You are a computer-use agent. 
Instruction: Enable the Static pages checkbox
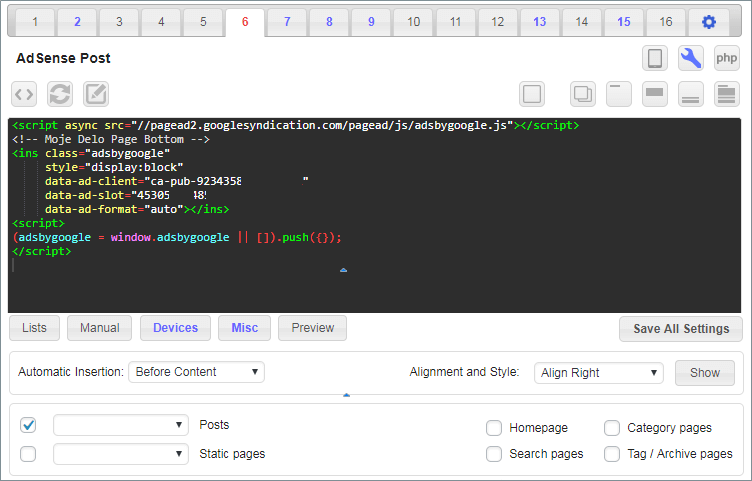[x=28, y=454]
